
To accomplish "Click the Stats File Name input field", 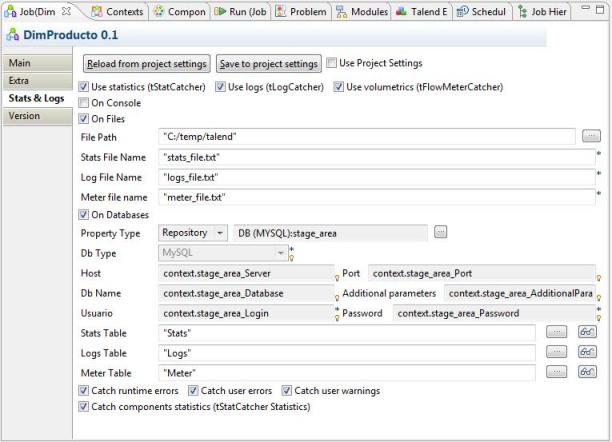I will (376, 157).
